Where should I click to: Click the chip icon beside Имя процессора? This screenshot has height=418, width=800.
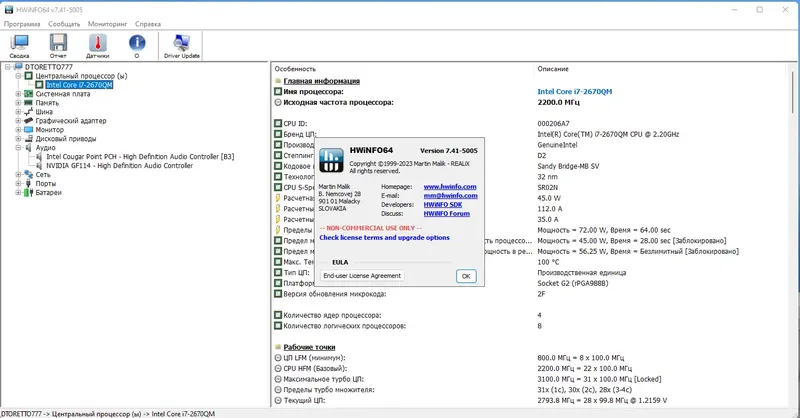[x=278, y=91]
